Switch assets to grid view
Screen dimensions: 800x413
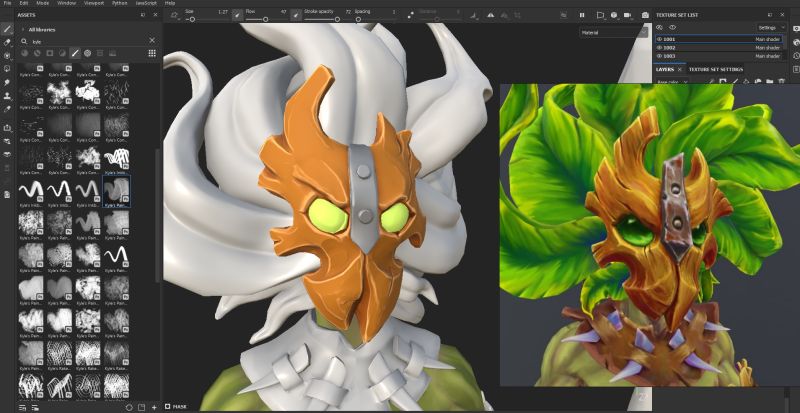click(x=152, y=53)
